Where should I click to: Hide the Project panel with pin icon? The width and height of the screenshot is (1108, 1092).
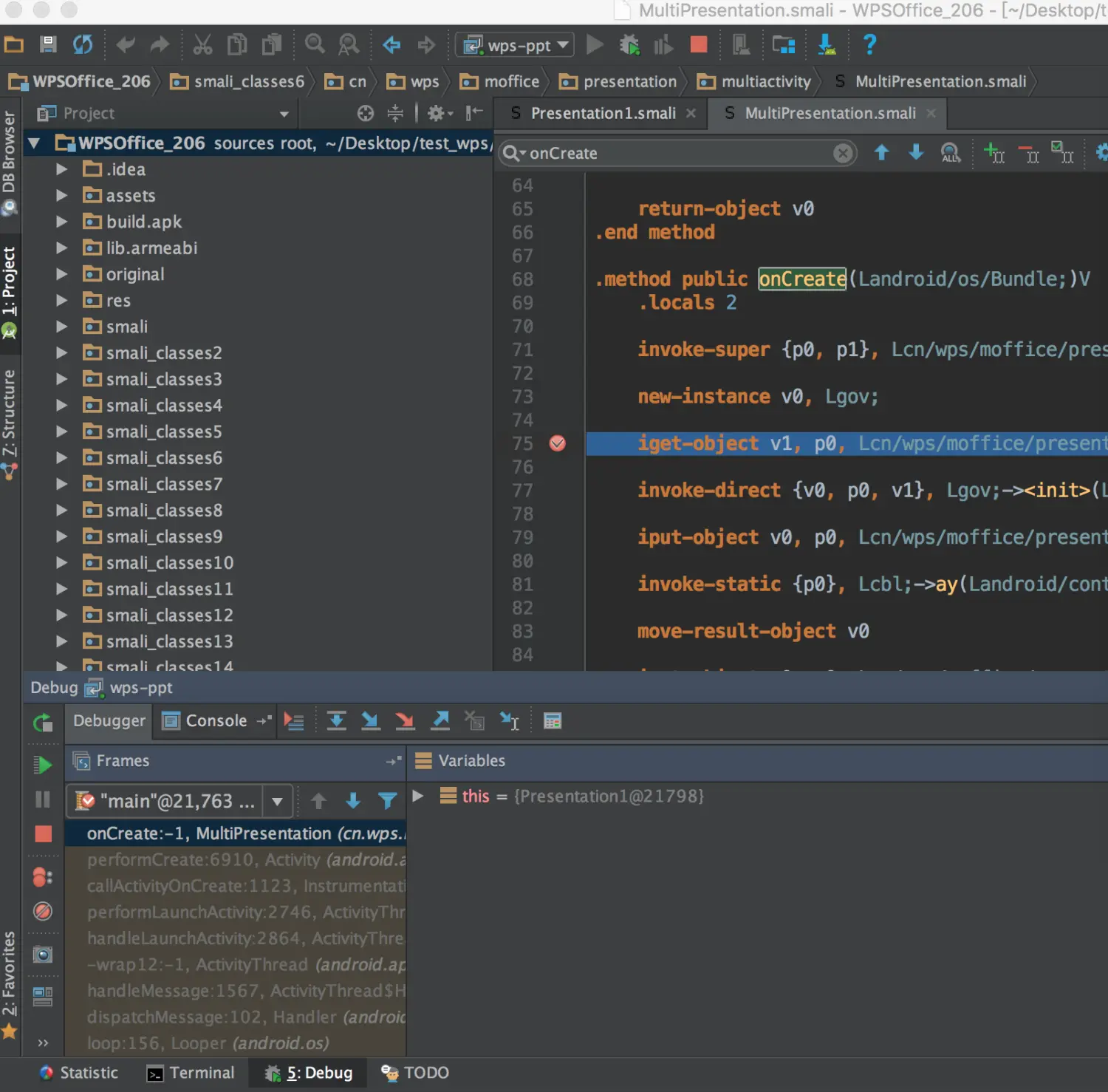click(474, 113)
